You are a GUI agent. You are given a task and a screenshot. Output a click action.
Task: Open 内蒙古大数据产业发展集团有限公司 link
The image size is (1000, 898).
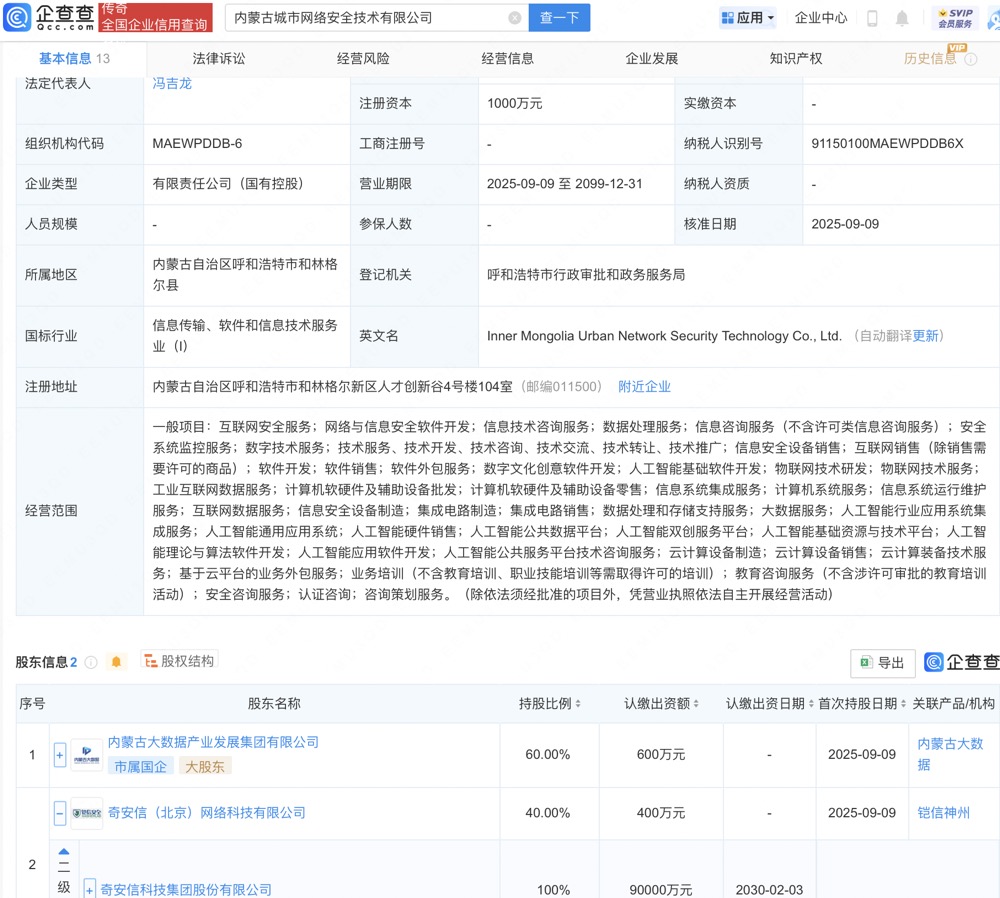click(213, 742)
